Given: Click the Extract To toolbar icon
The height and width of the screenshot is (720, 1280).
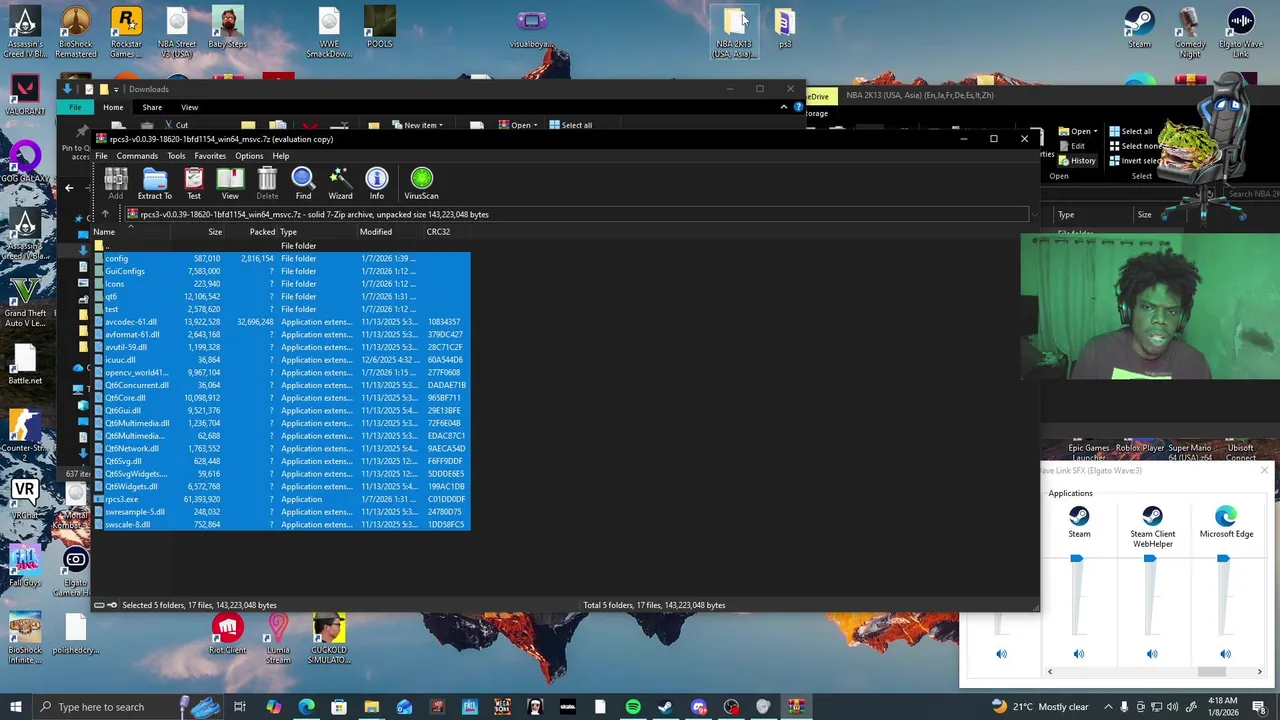Looking at the screenshot, I should (154, 183).
